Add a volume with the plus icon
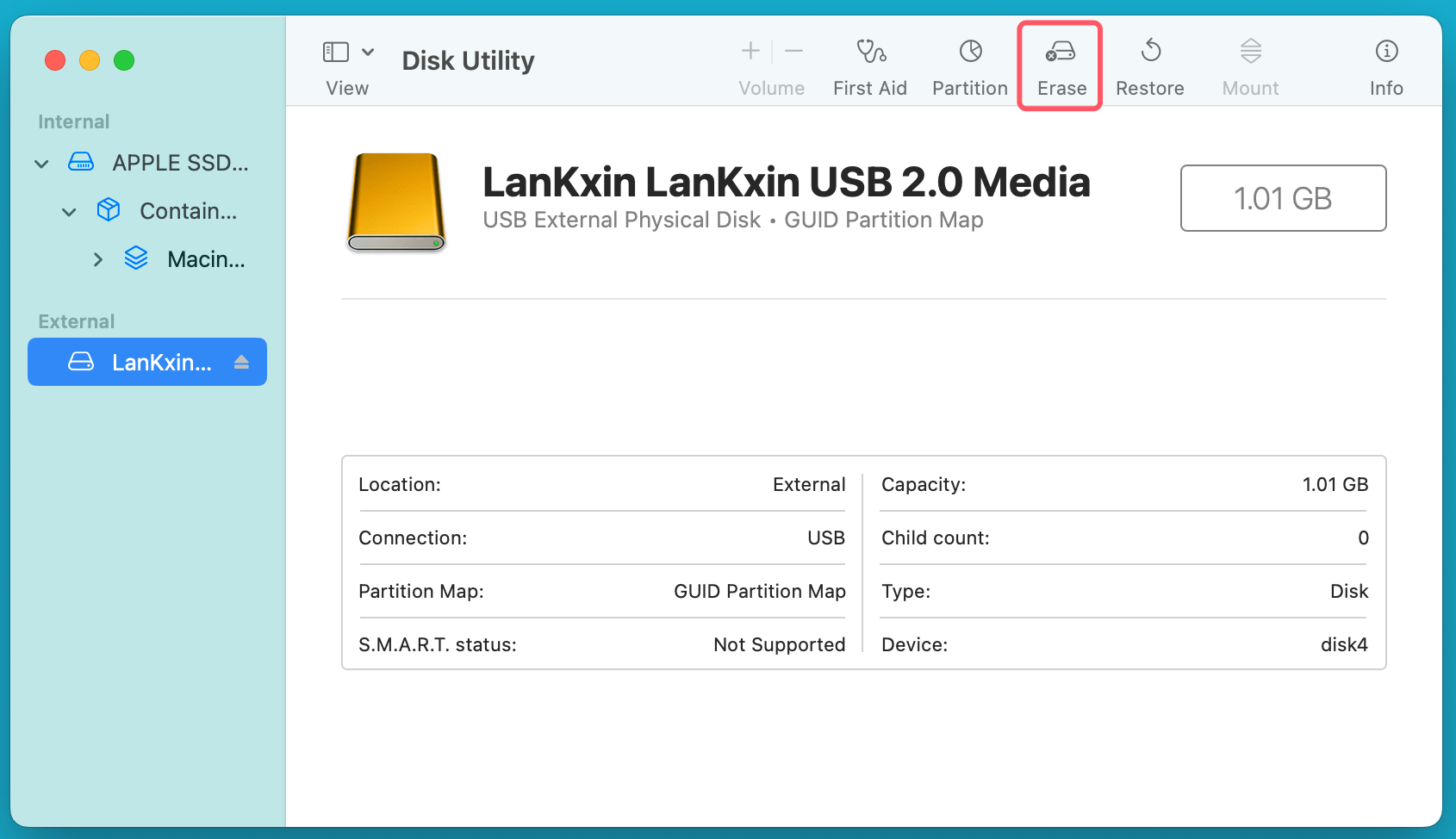 coord(750,52)
